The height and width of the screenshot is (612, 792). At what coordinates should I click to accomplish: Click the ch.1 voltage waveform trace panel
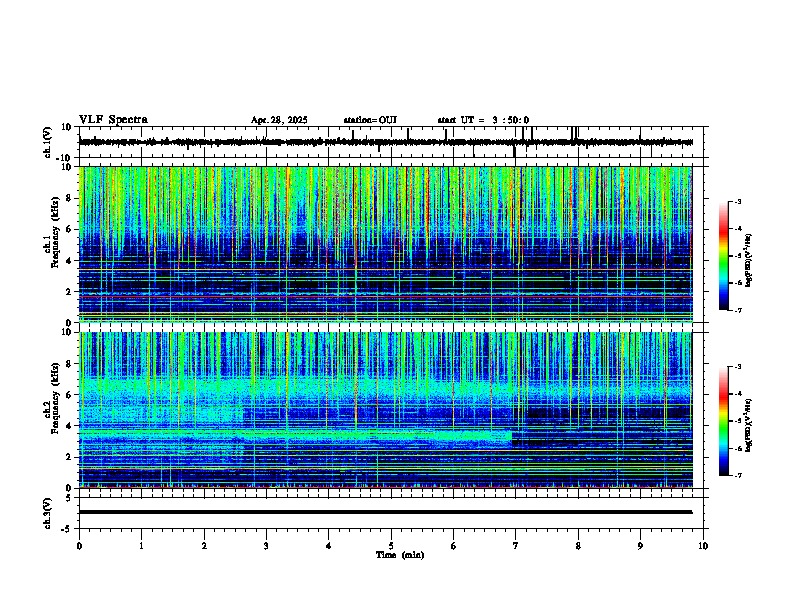click(393, 142)
